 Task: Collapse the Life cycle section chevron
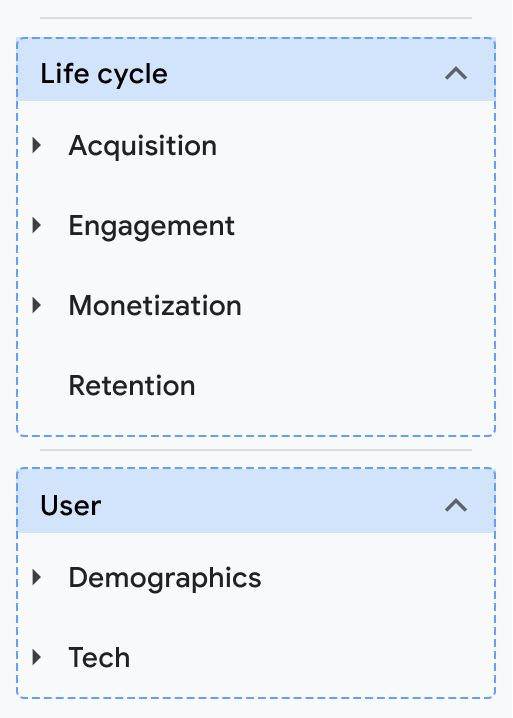456,73
